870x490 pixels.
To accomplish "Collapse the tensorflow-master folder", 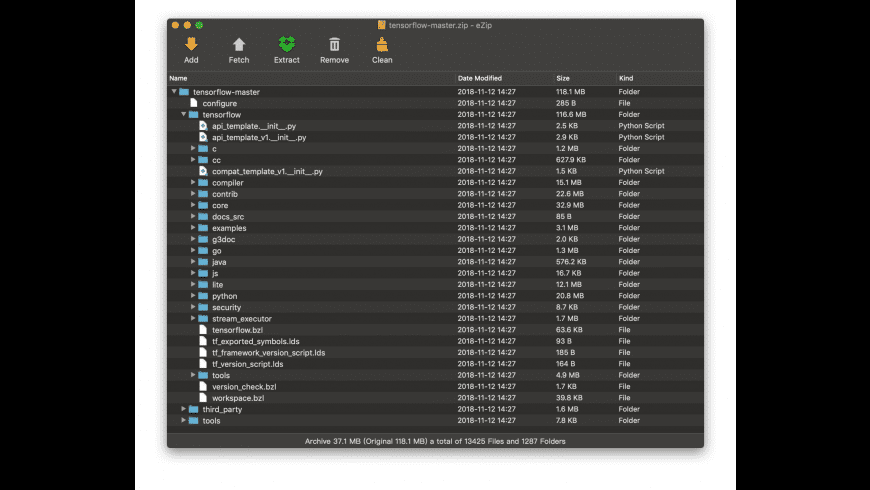I will click(174, 92).
